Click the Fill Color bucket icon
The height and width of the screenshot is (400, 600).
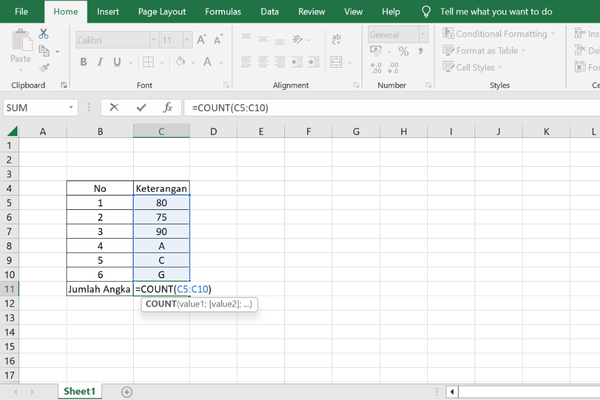coord(180,62)
